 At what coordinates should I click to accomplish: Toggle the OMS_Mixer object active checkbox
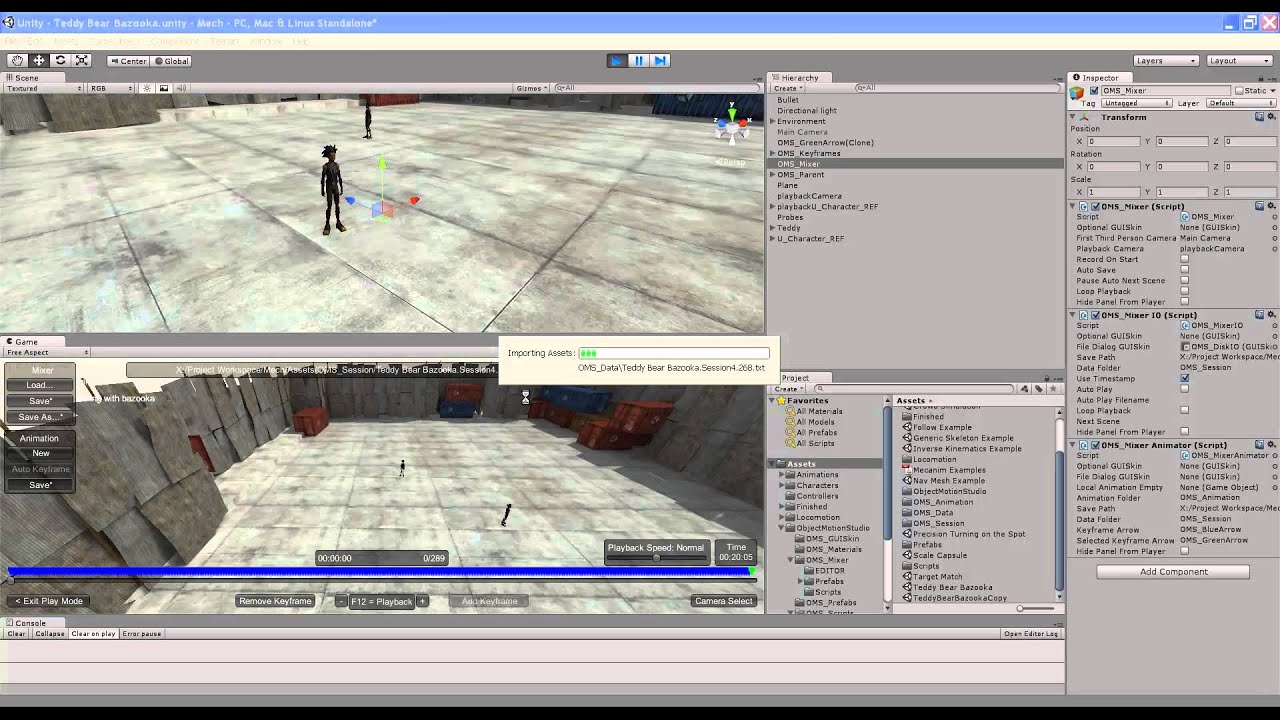click(x=1094, y=91)
